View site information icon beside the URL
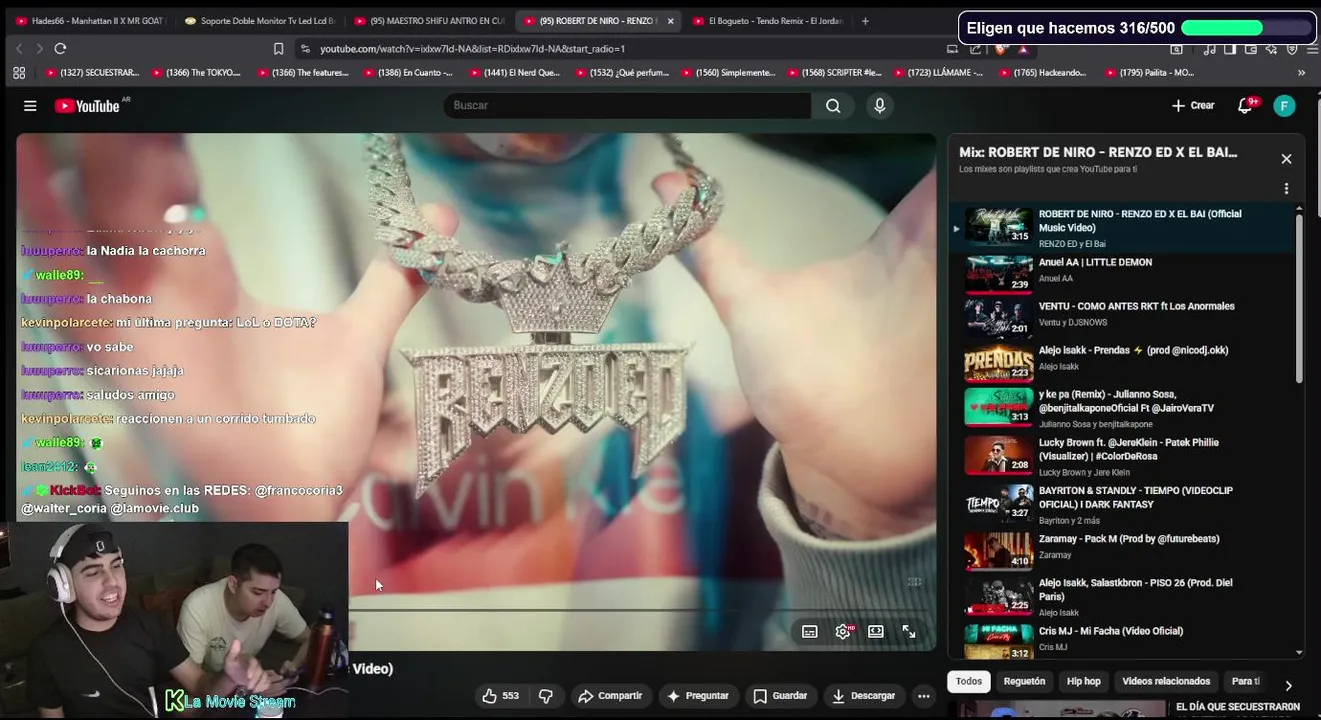This screenshot has height=720, width=1321. (x=305, y=48)
